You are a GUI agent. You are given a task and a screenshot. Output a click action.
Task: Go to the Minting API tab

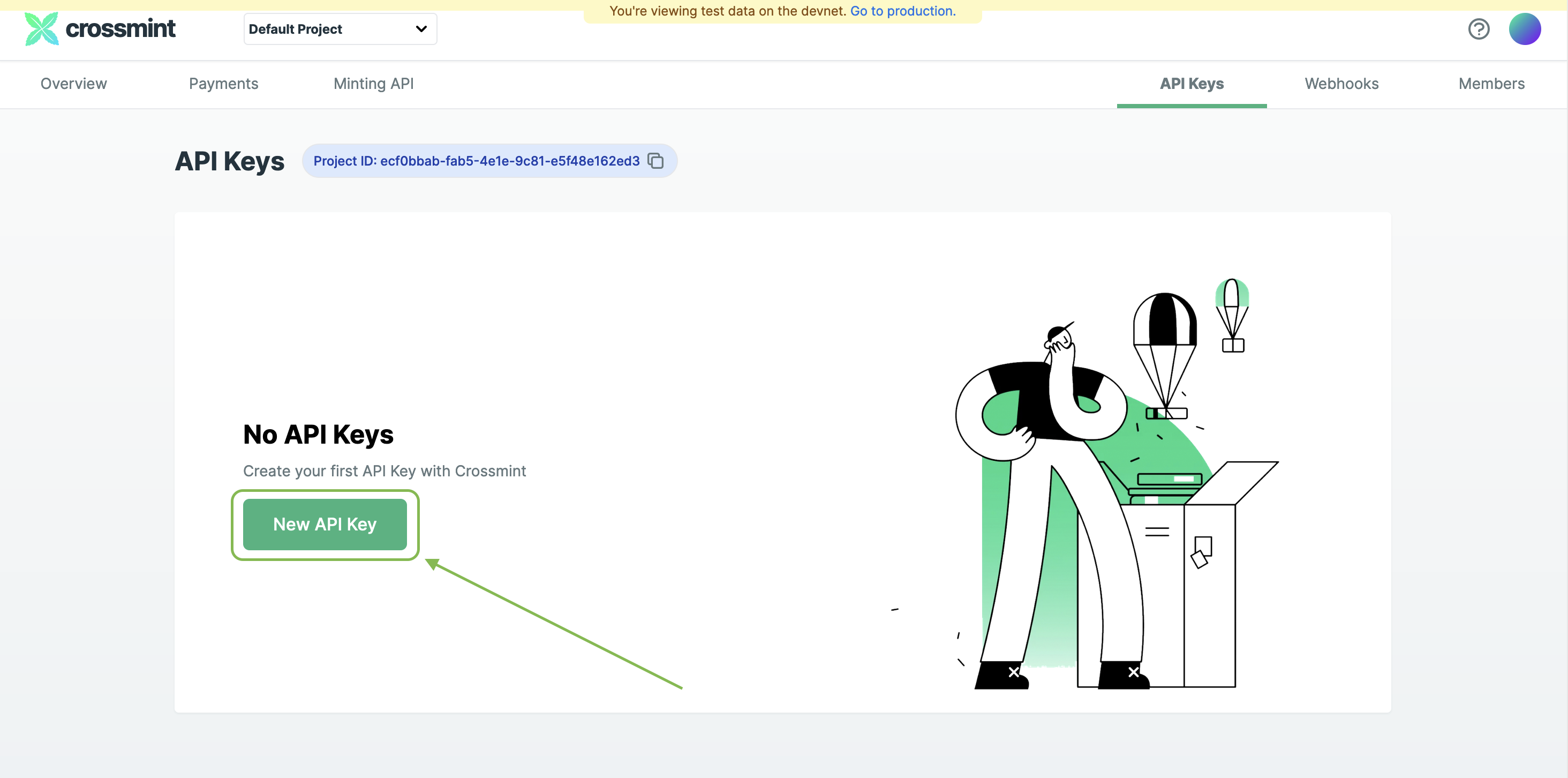(x=373, y=84)
